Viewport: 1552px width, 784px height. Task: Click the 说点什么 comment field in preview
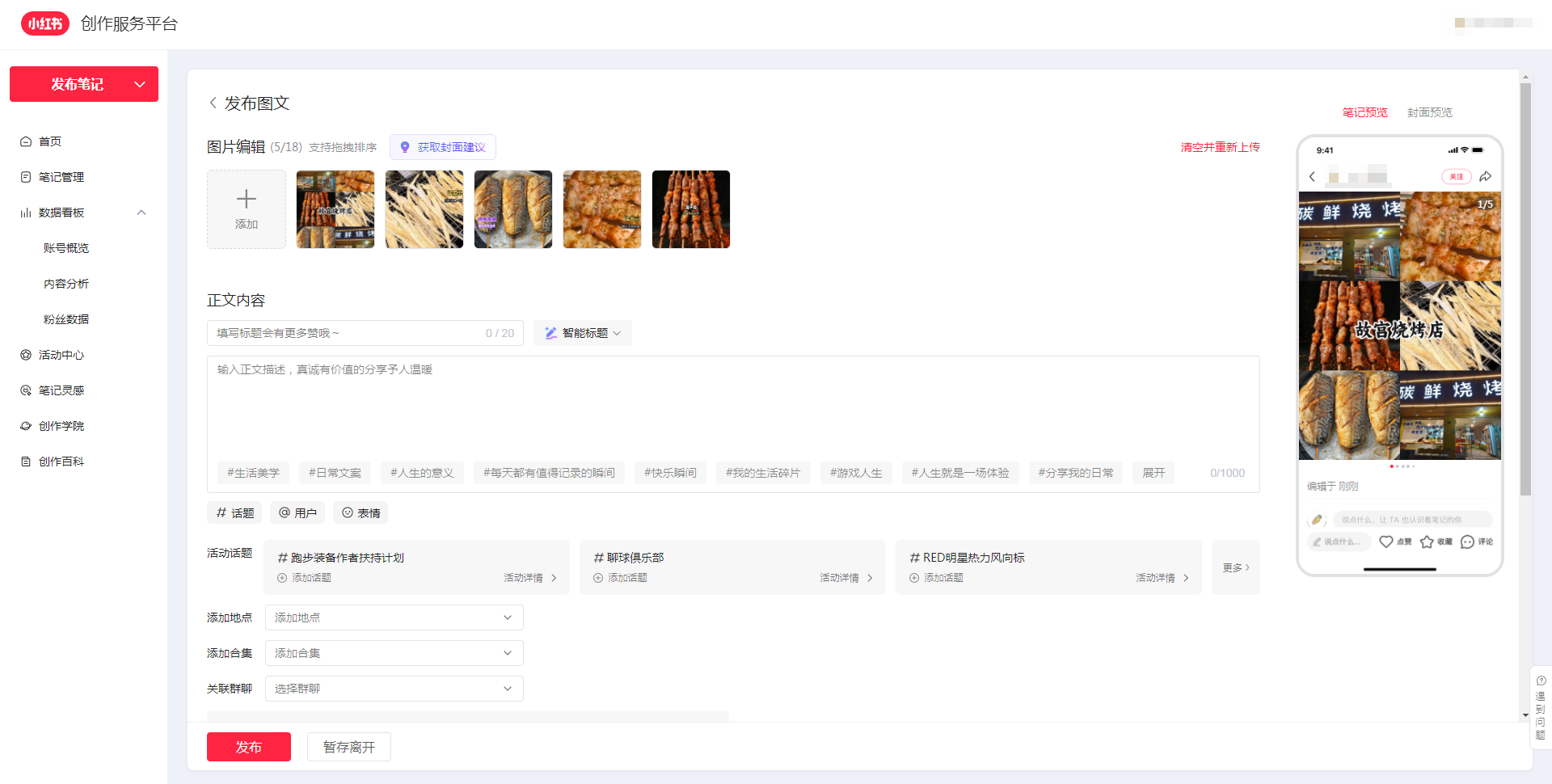[1339, 542]
